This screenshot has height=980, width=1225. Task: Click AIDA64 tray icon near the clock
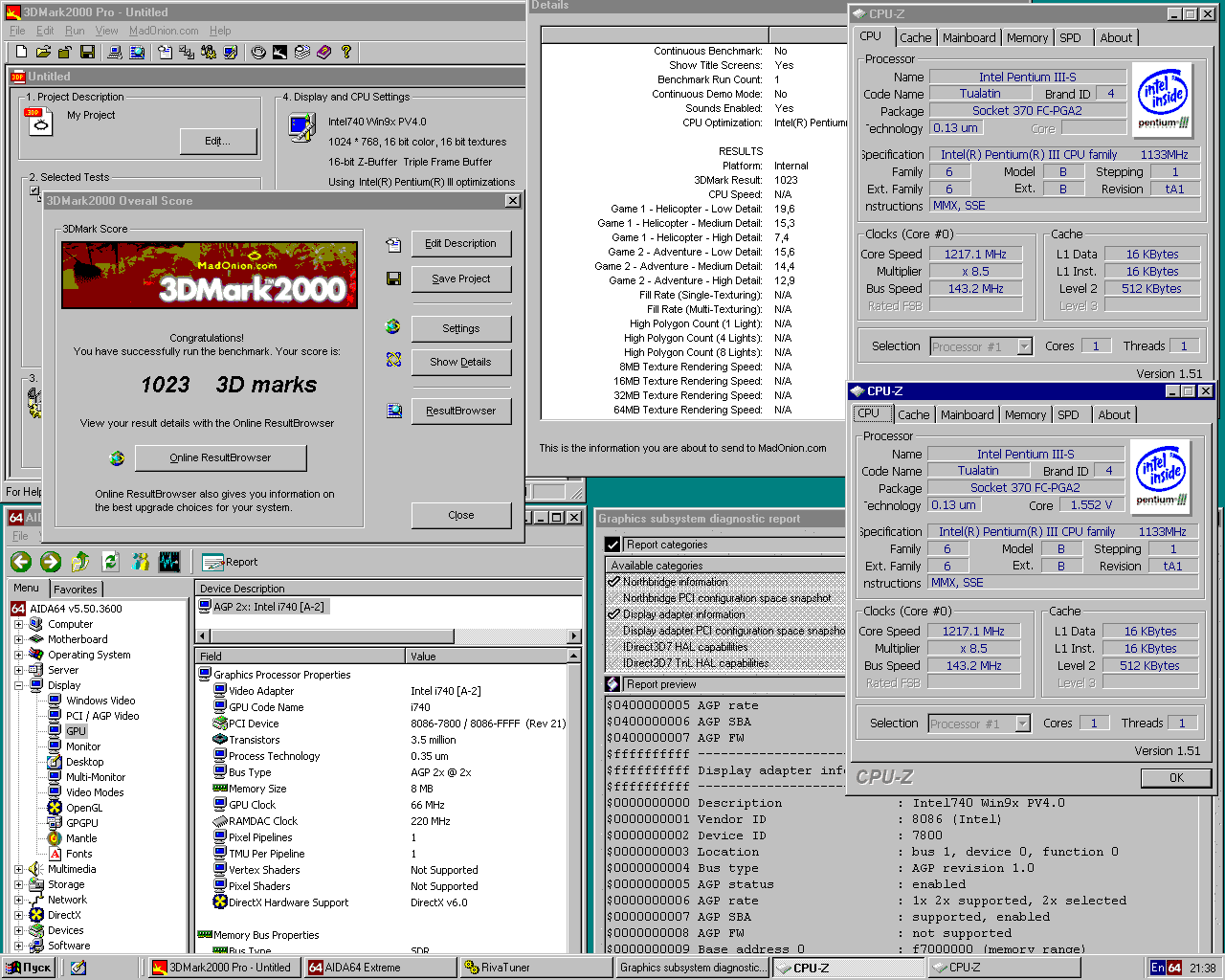click(1174, 968)
